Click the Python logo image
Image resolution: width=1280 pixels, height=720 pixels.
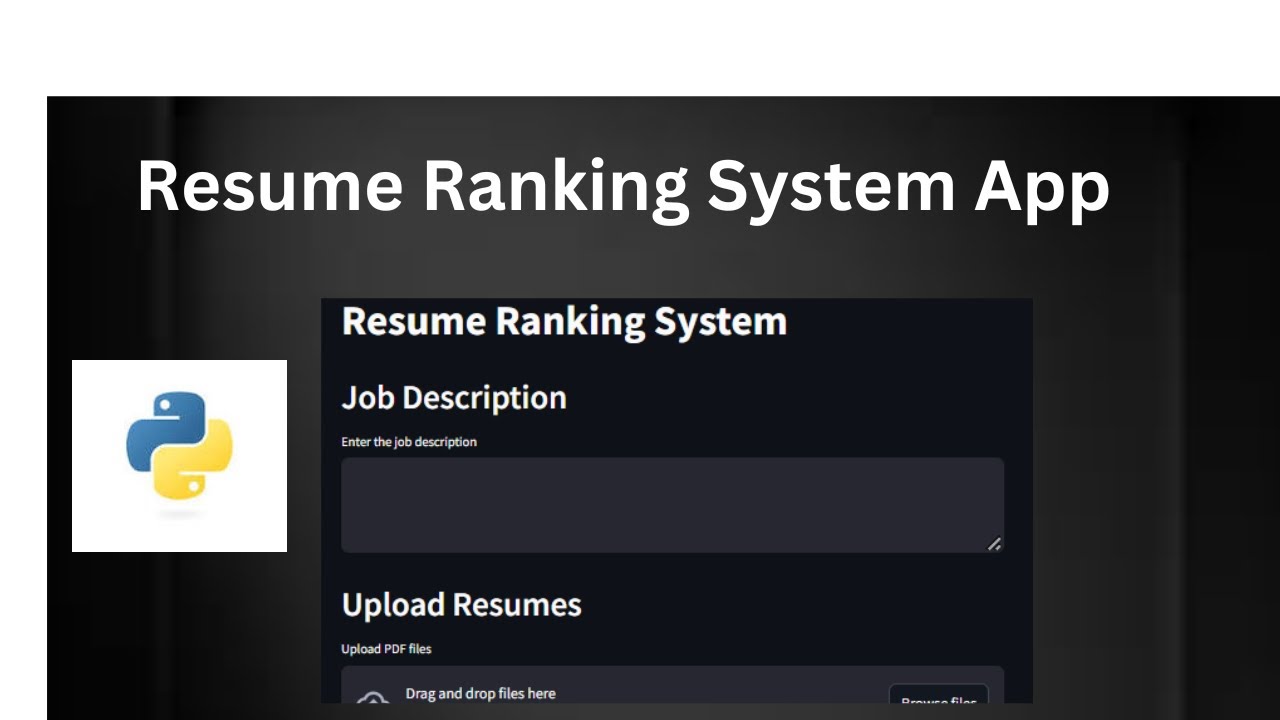(x=179, y=456)
